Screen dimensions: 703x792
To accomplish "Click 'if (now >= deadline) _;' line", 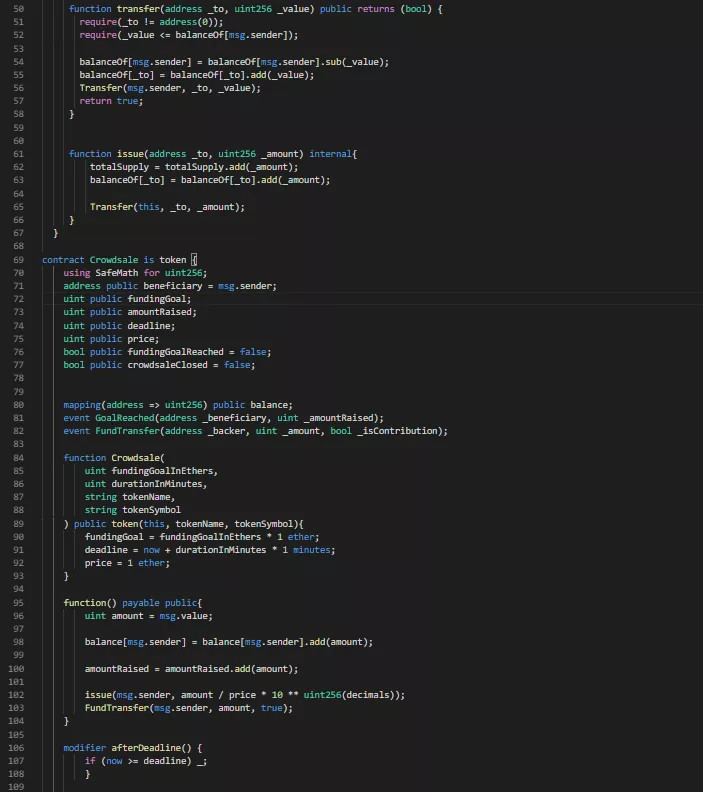I will (x=145, y=761).
